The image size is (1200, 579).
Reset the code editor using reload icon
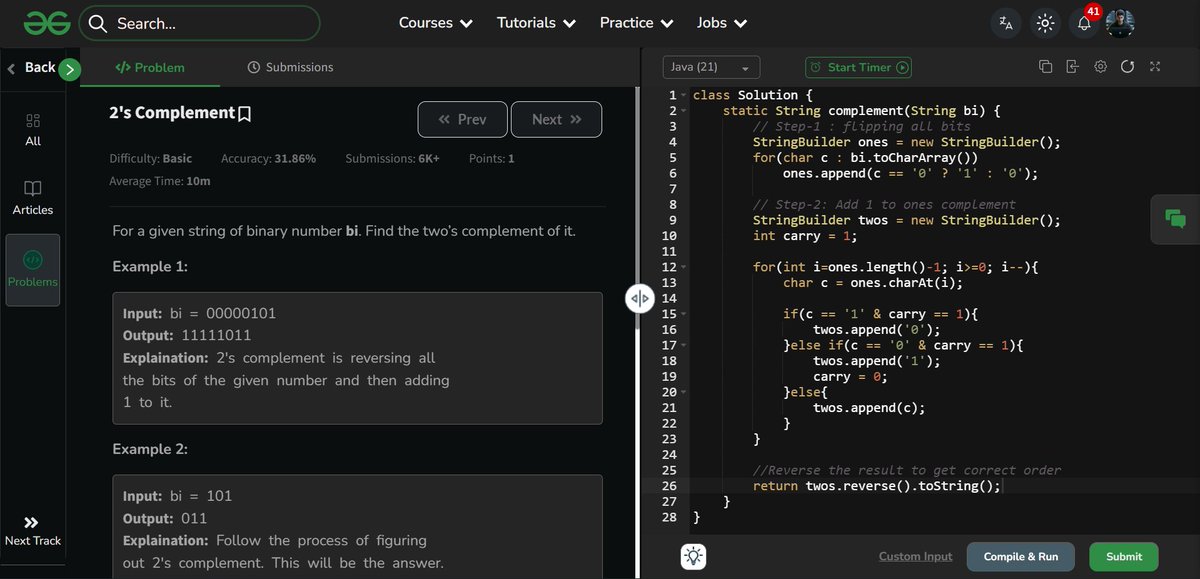click(x=1128, y=65)
